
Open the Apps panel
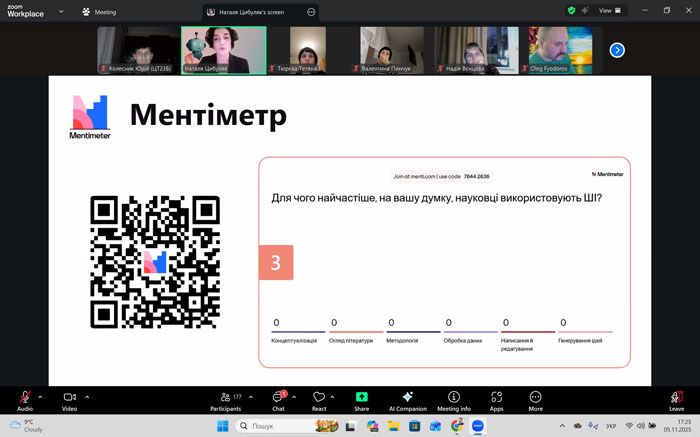496,399
